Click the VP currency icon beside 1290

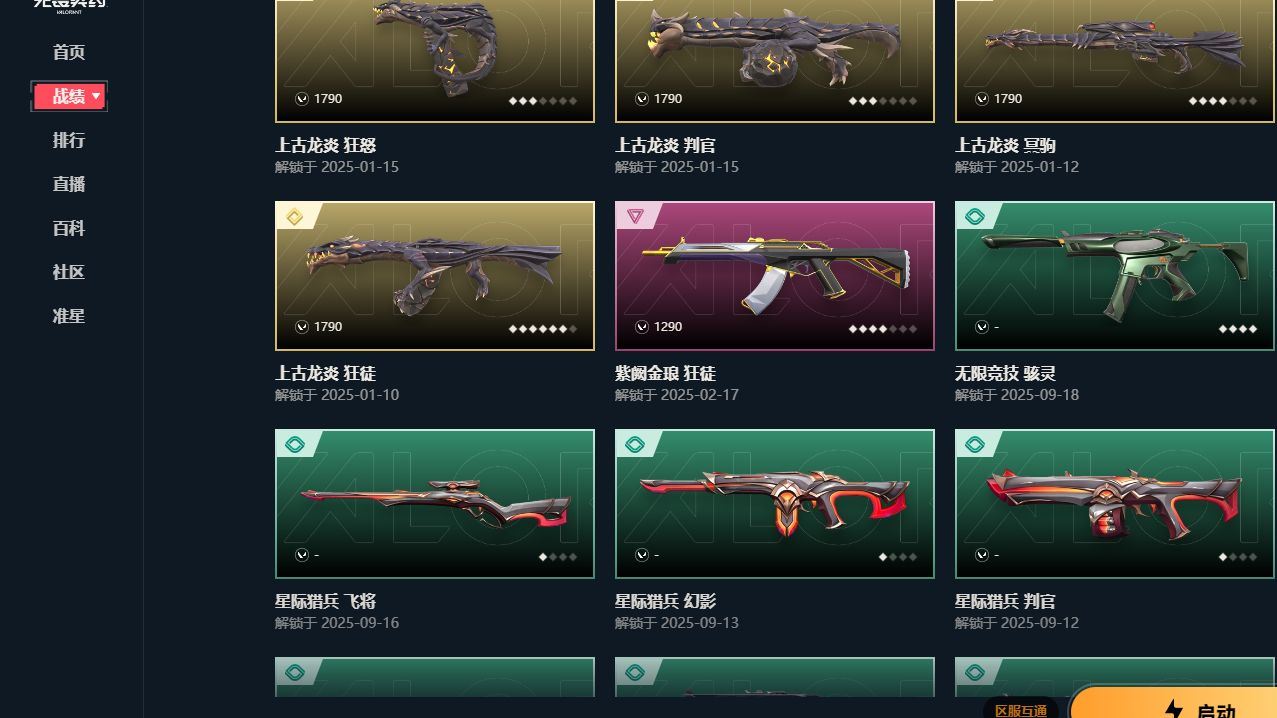(x=642, y=327)
